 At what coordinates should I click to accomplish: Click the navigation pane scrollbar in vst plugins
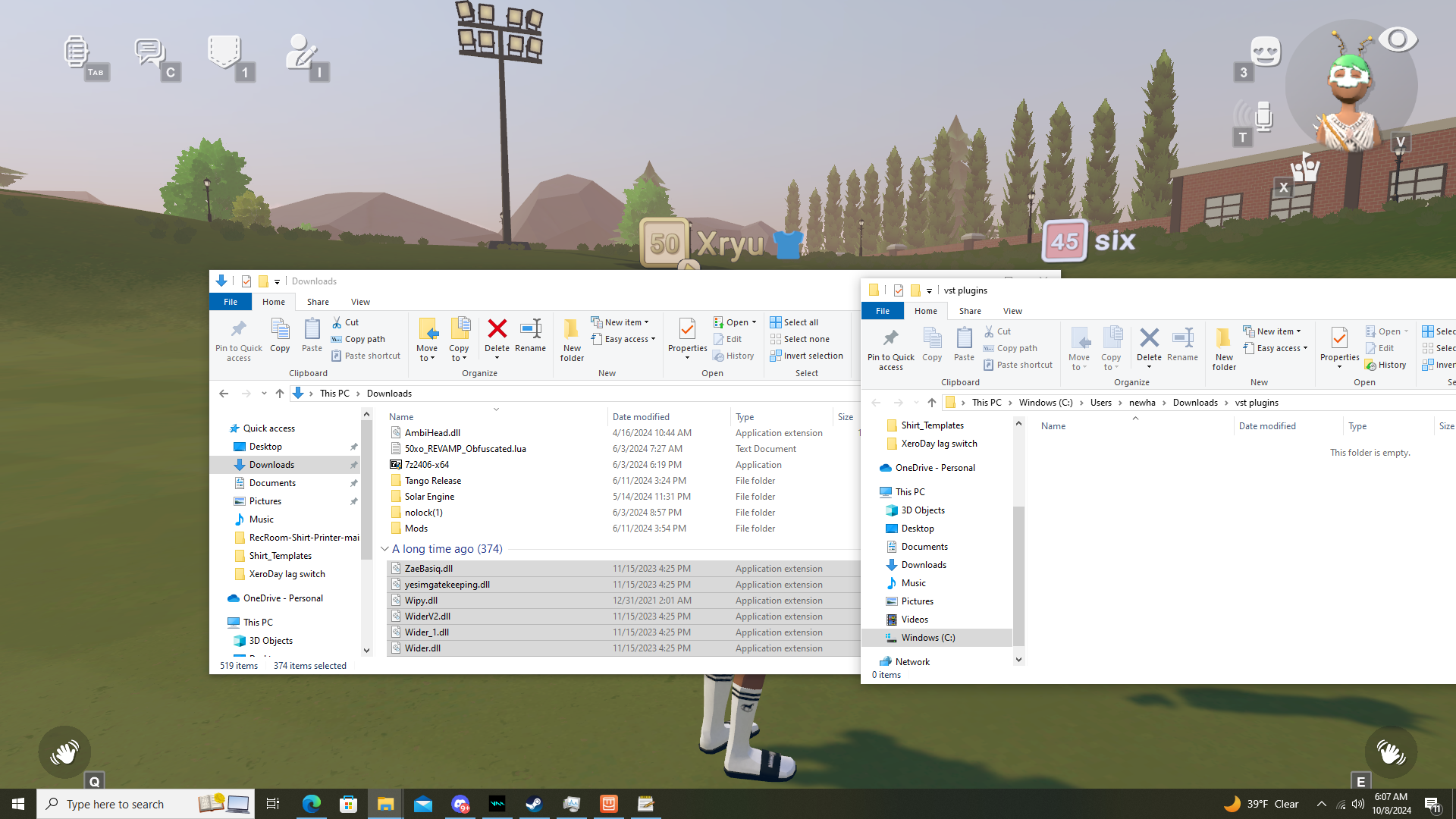[1018, 576]
